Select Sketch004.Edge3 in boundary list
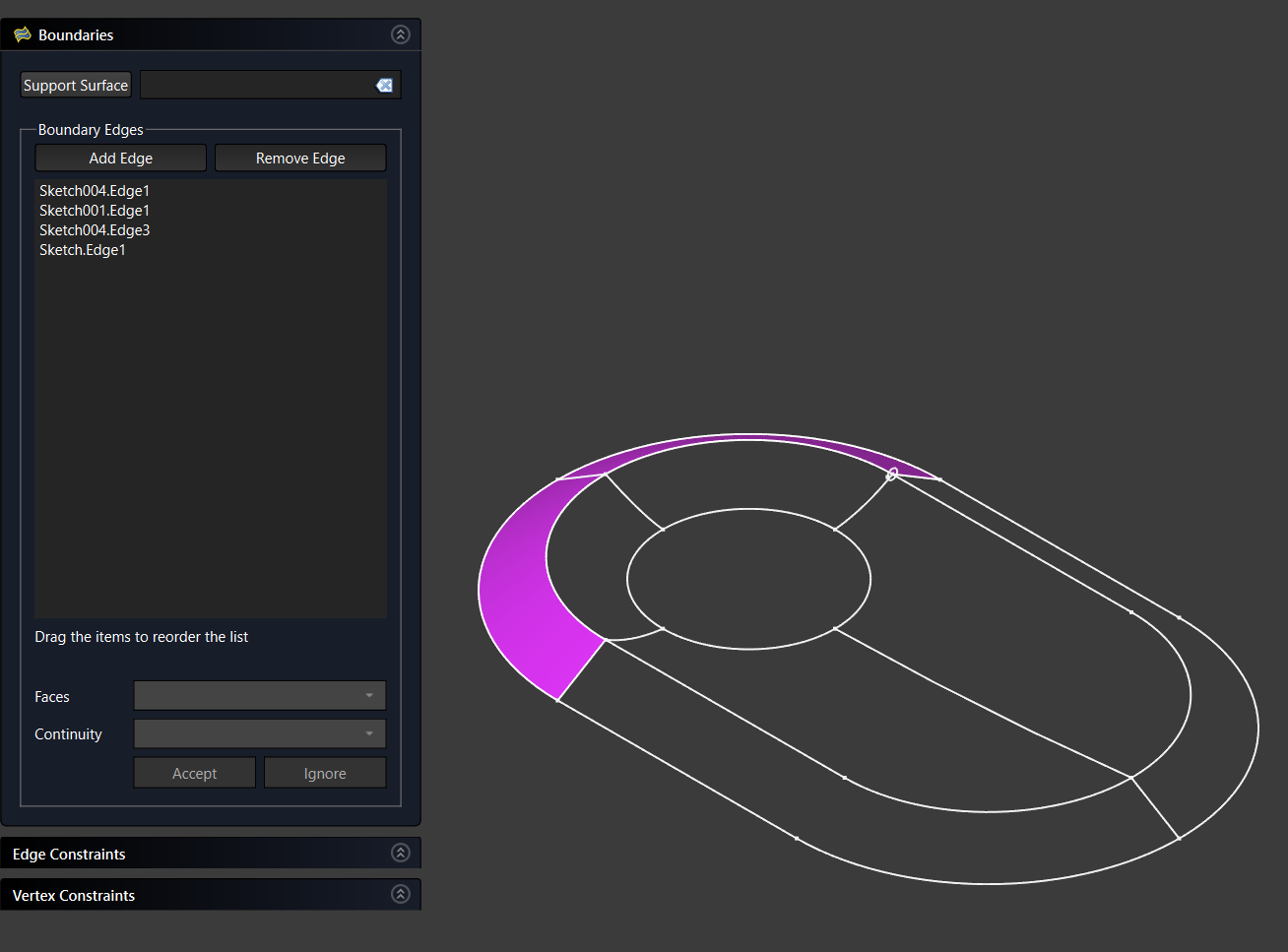The image size is (1288, 952). tap(95, 230)
